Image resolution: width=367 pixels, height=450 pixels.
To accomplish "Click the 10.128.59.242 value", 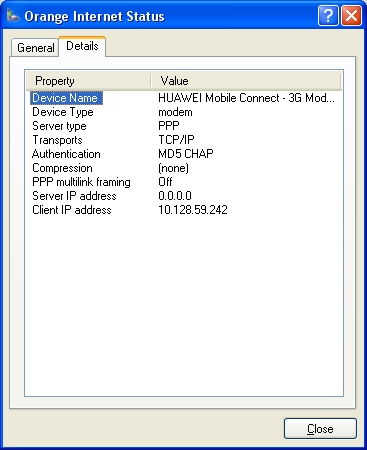I will click(193, 210).
